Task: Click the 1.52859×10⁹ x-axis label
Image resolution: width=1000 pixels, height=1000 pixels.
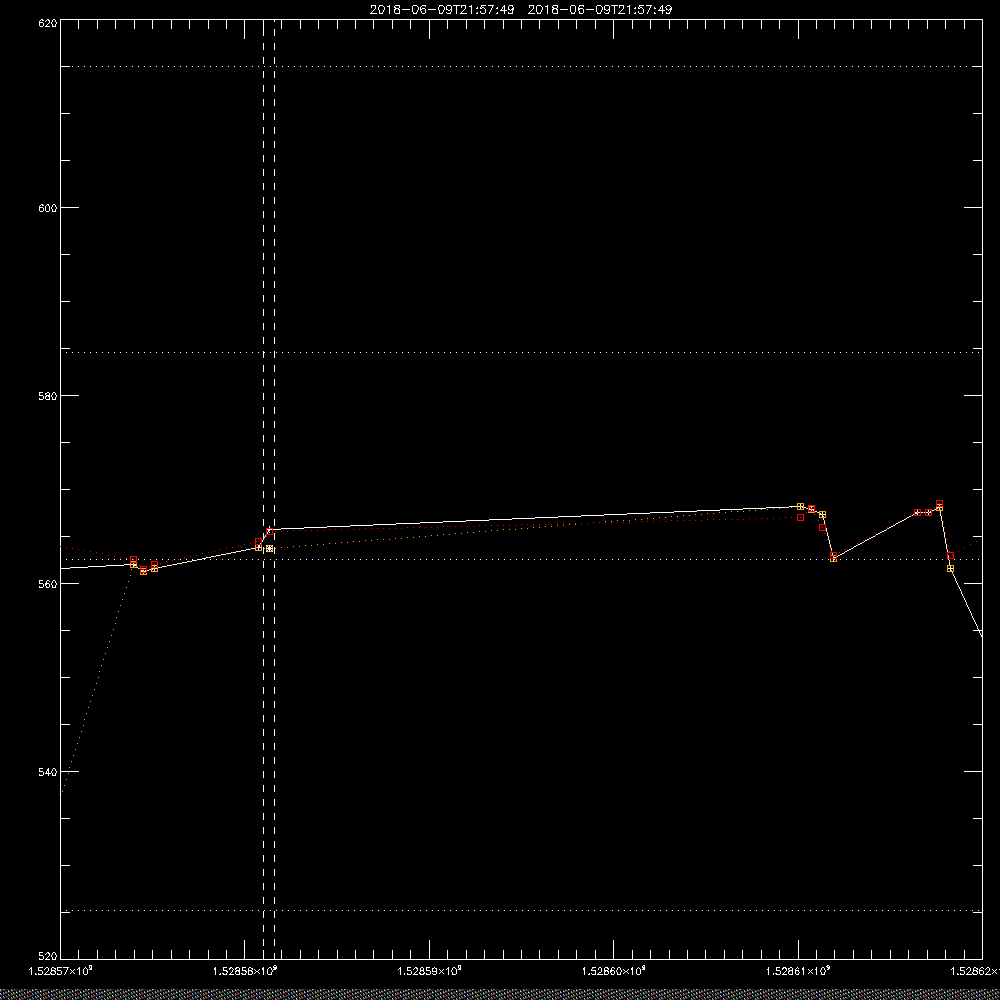Action: (429, 971)
